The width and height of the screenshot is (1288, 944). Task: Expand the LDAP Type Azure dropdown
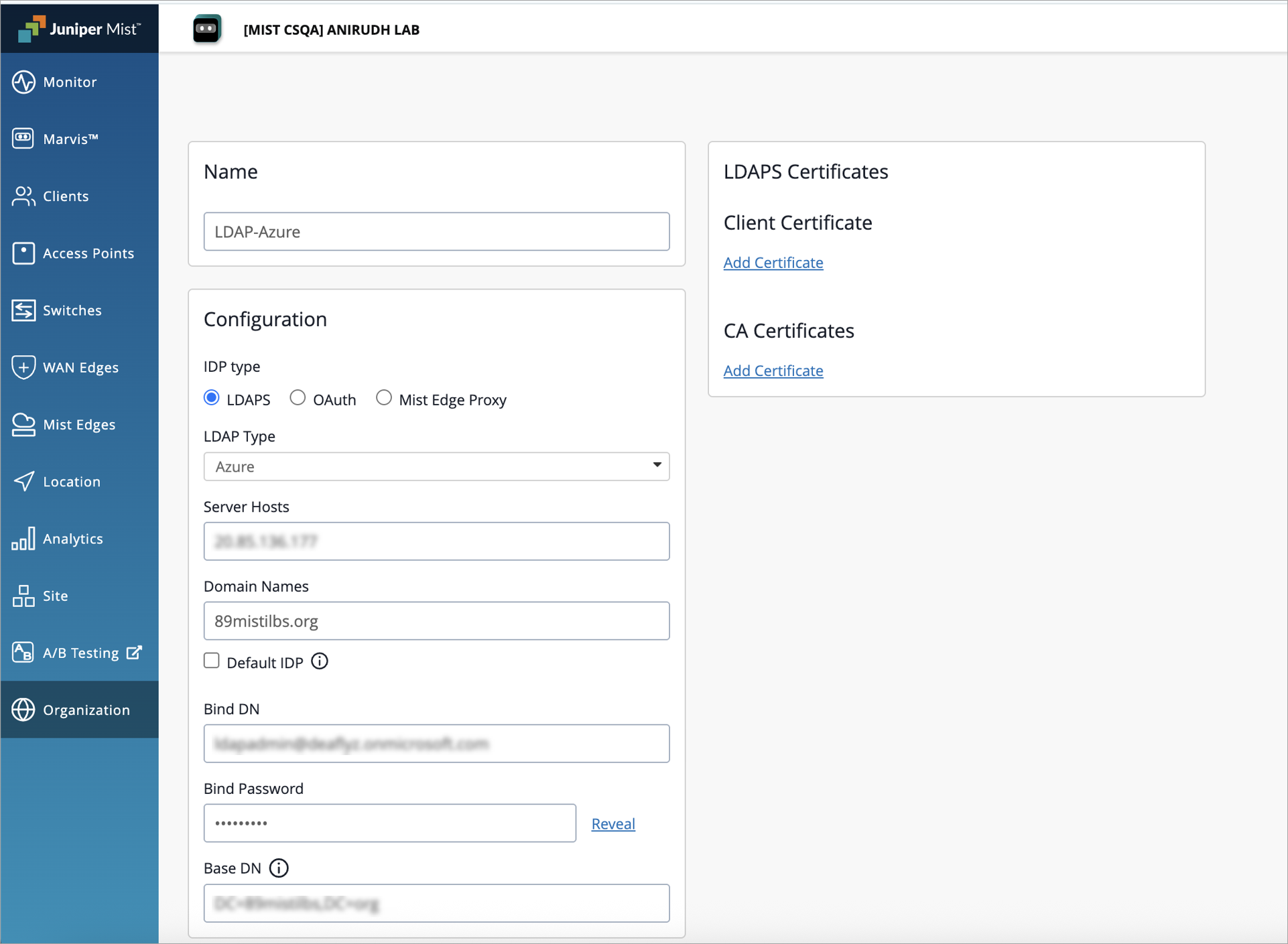436,466
